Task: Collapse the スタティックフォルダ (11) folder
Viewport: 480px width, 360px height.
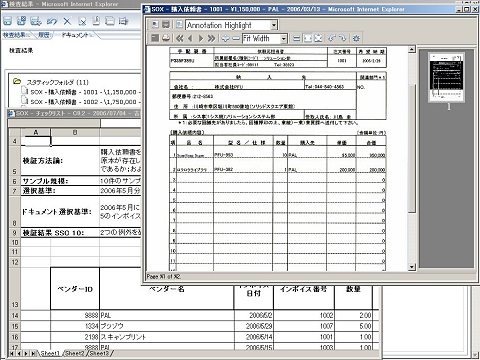Action: 17,81
